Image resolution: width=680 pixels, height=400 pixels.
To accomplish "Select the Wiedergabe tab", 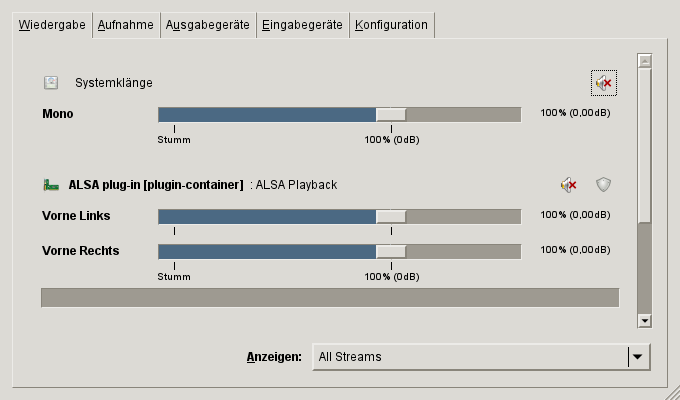I will tap(49, 25).
